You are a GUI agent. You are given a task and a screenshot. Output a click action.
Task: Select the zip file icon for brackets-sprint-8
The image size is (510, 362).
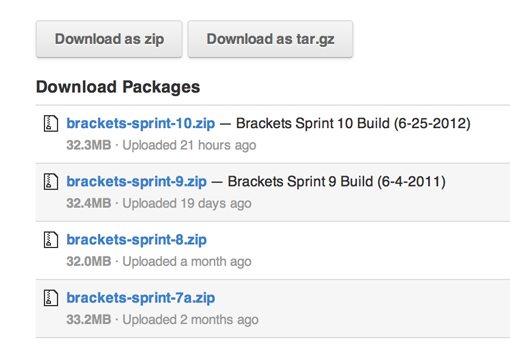point(51,240)
